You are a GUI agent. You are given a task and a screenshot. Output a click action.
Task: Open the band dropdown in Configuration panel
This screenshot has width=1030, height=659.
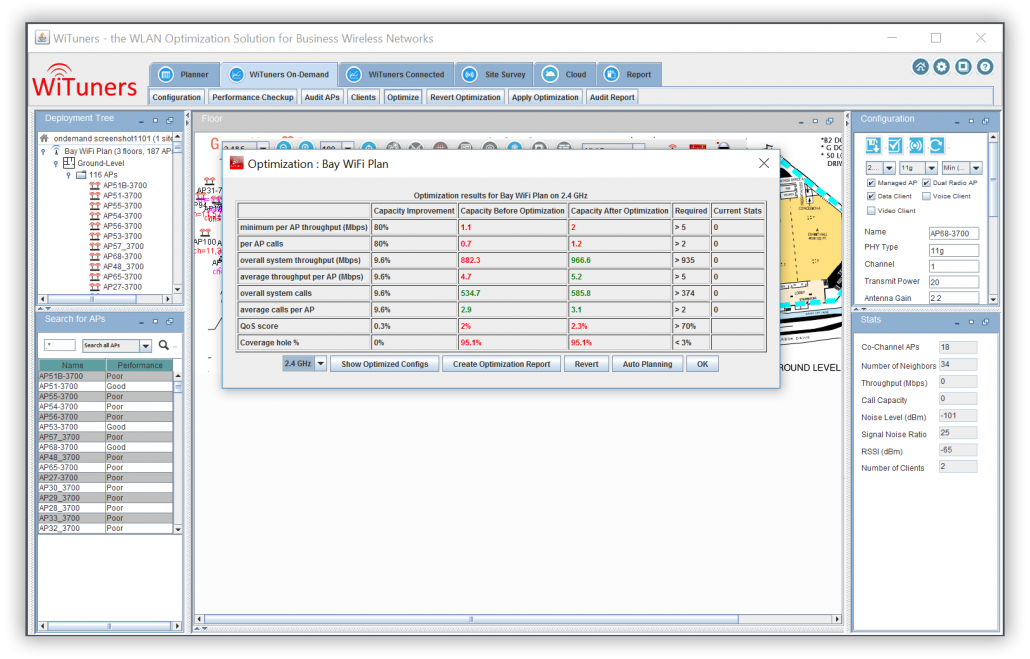click(x=889, y=168)
